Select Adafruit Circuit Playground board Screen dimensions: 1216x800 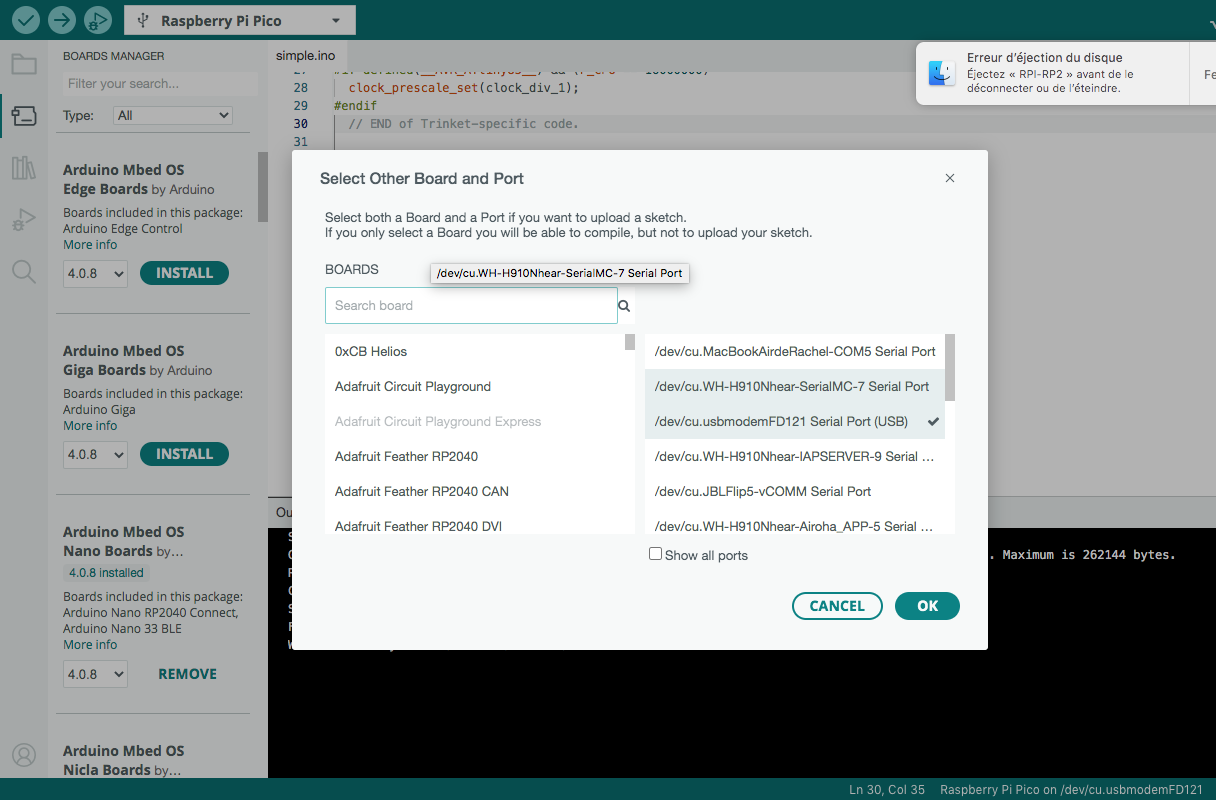point(475,387)
